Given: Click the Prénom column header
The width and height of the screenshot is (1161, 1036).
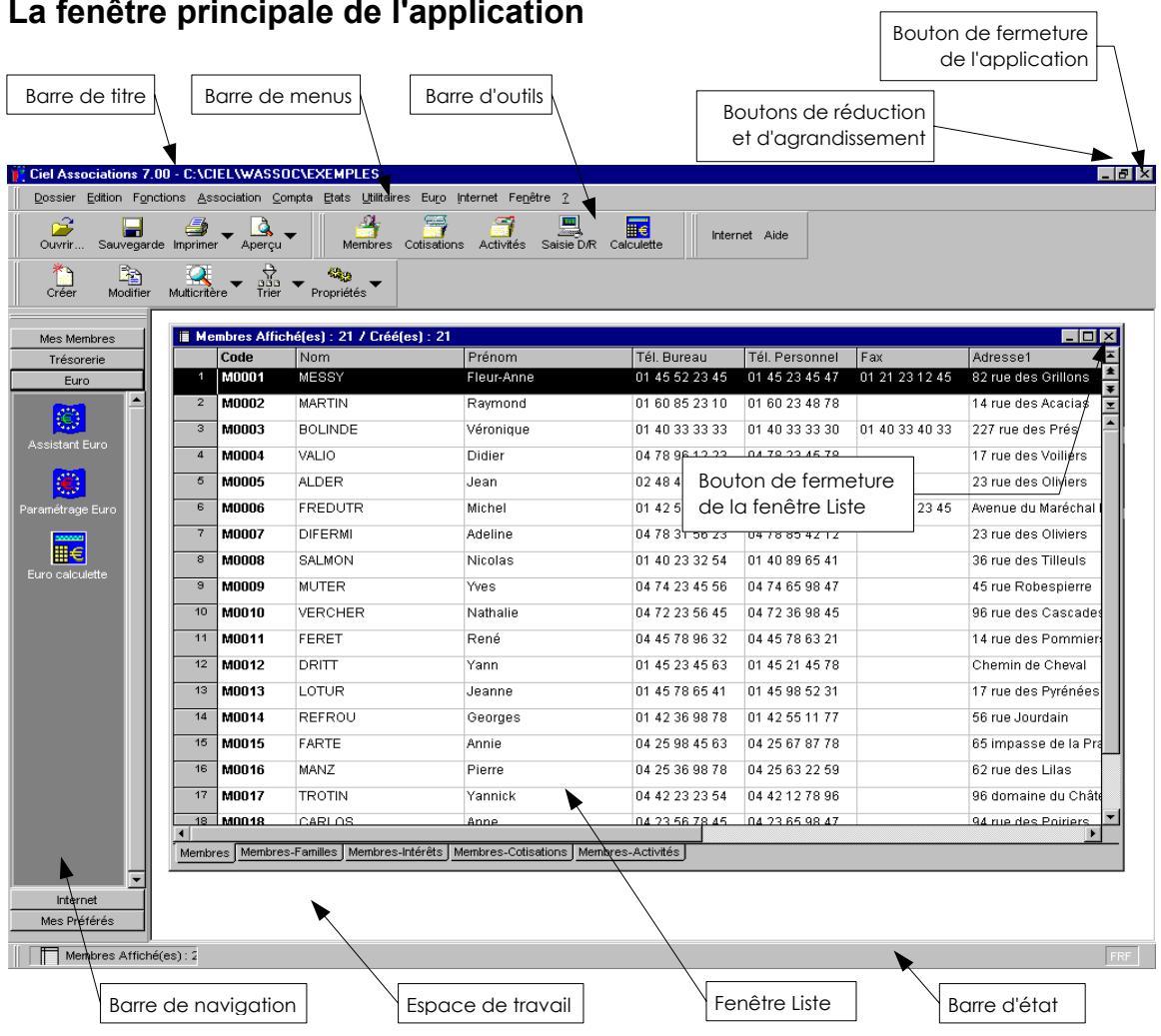Looking at the screenshot, I should (x=548, y=357).
